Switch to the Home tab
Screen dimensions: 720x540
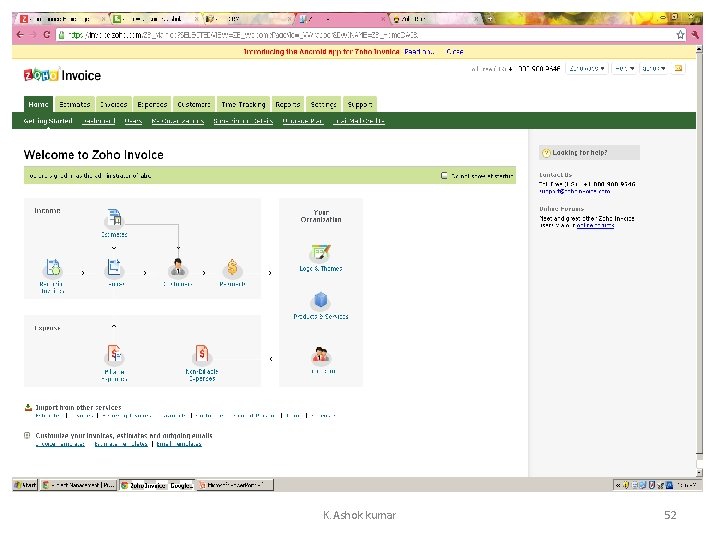[39, 104]
